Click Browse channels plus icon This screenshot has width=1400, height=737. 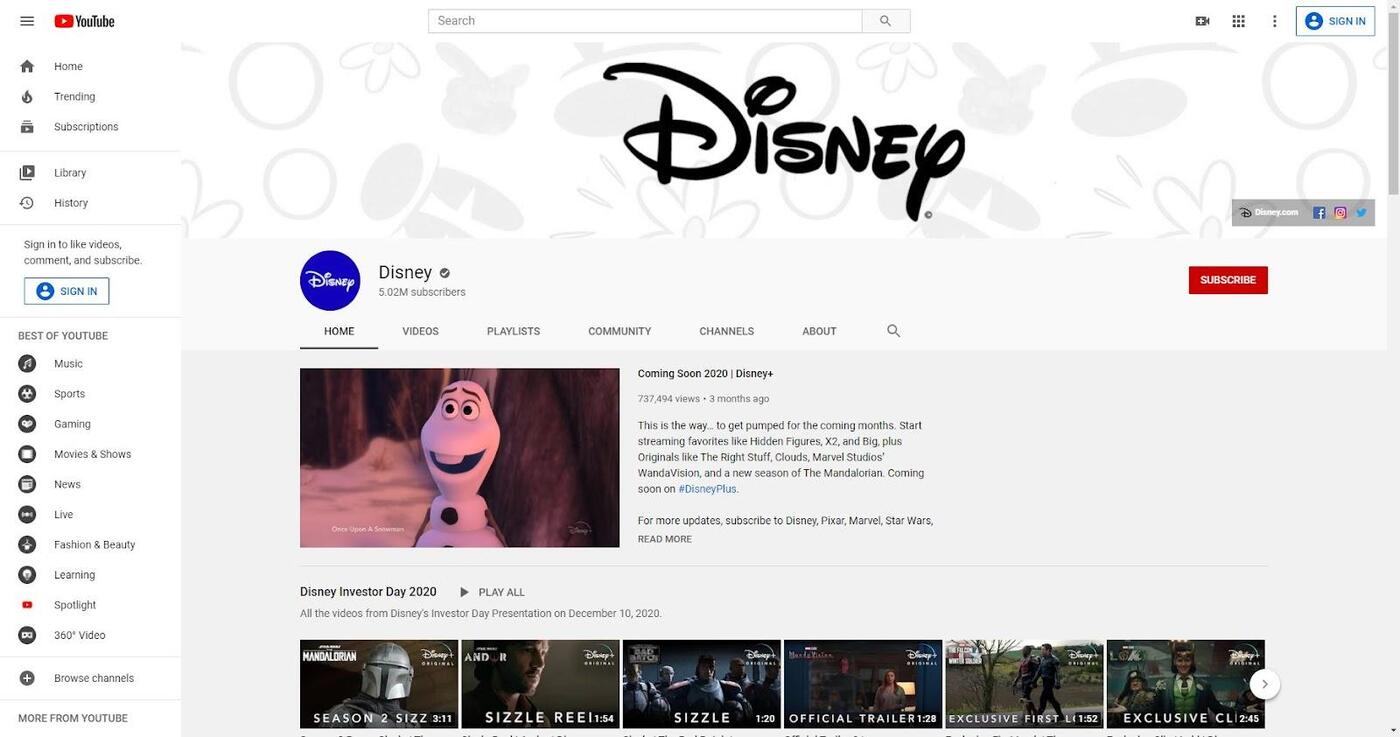[x=27, y=678]
